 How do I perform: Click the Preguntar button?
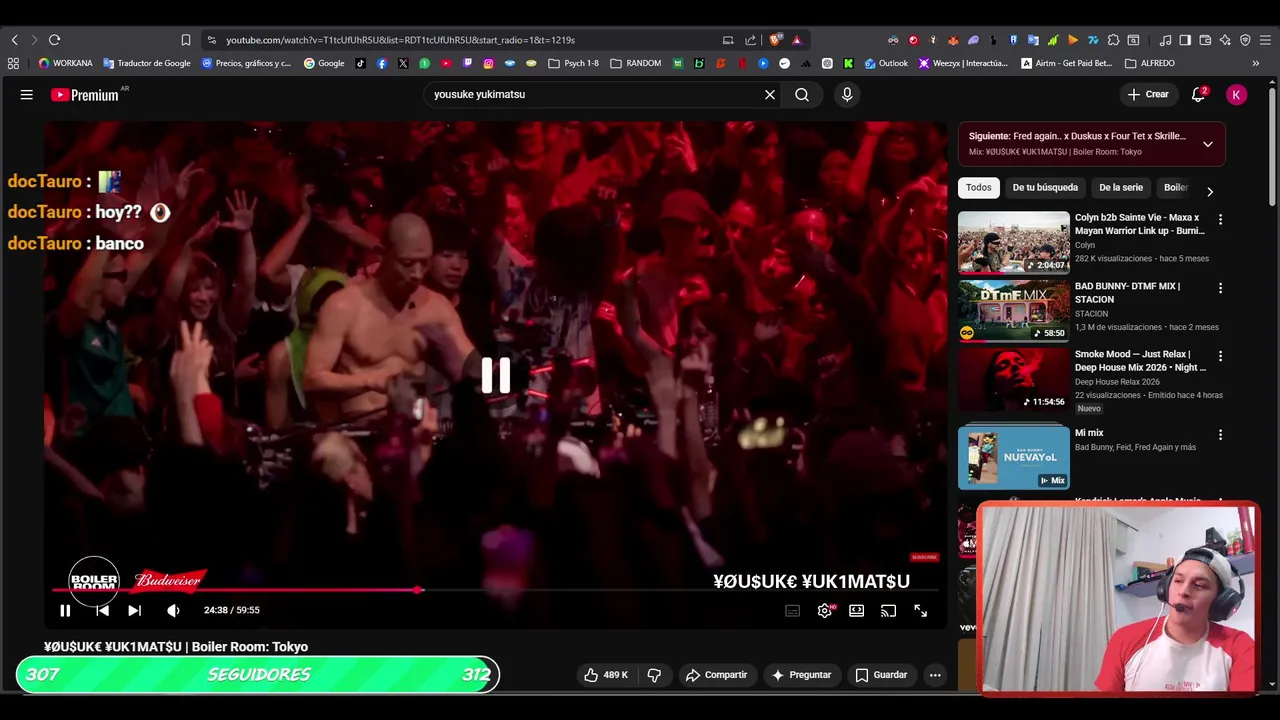point(801,675)
